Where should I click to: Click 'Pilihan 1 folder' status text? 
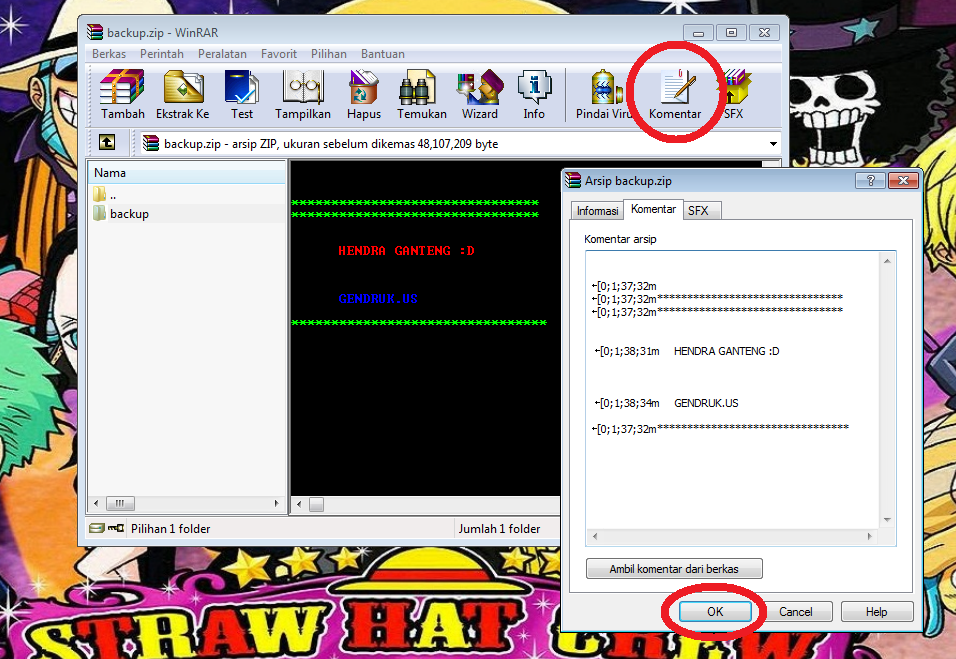170,529
